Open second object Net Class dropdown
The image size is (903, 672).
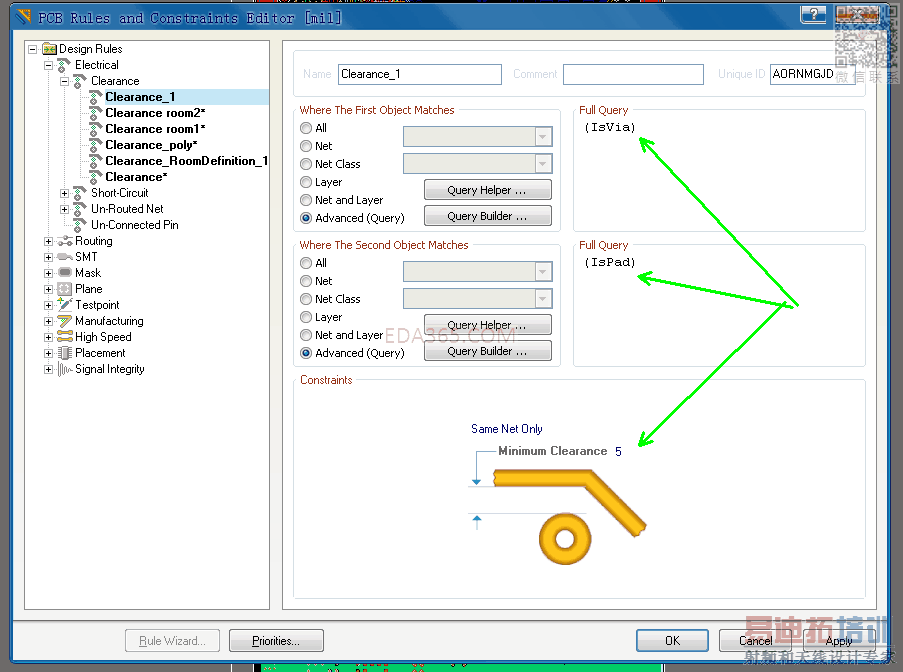542,298
